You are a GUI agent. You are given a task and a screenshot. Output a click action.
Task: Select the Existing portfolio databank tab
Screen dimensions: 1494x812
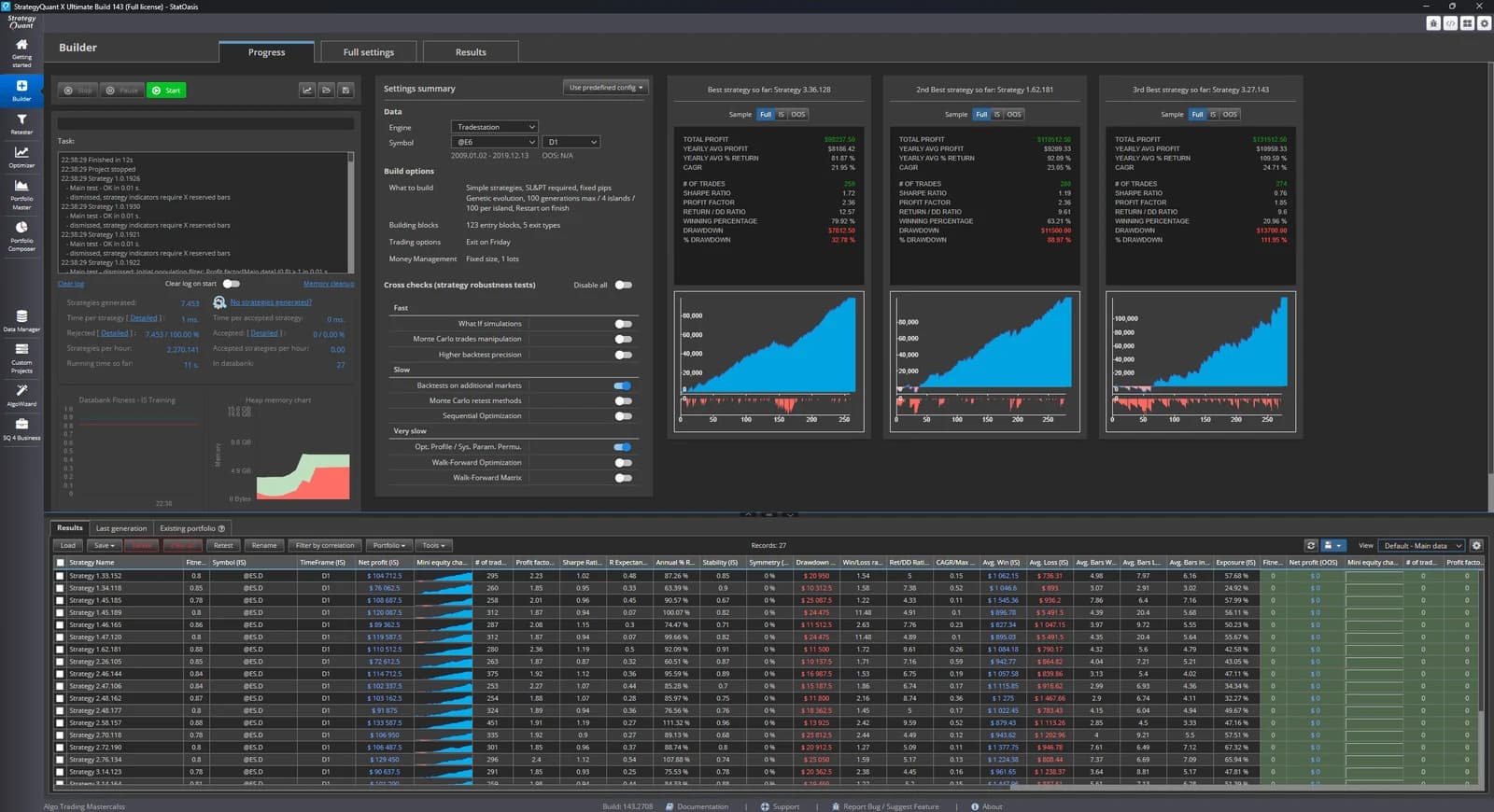click(191, 528)
